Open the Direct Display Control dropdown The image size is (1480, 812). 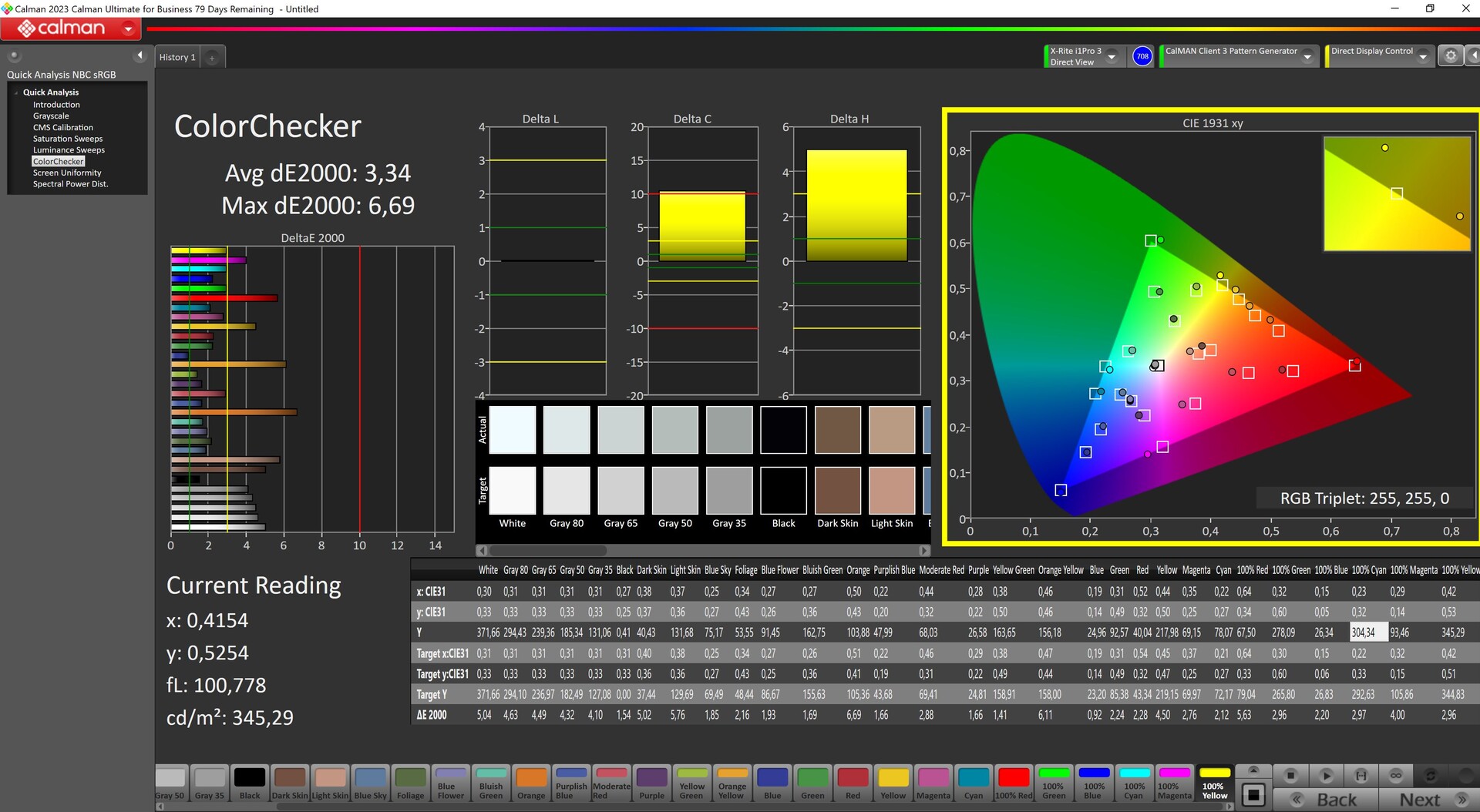pyautogui.click(x=1423, y=57)
